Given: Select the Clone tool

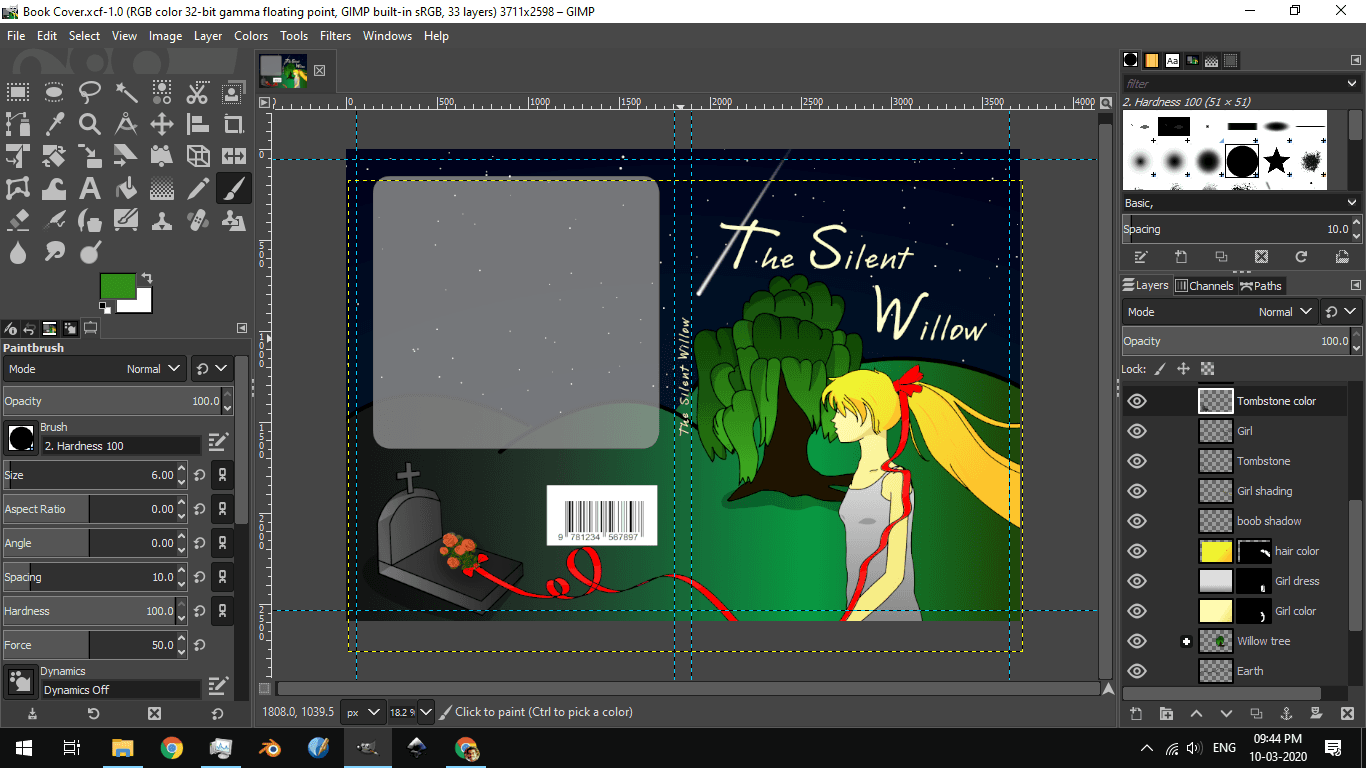Looking at the screenshot, I should 161,219.
